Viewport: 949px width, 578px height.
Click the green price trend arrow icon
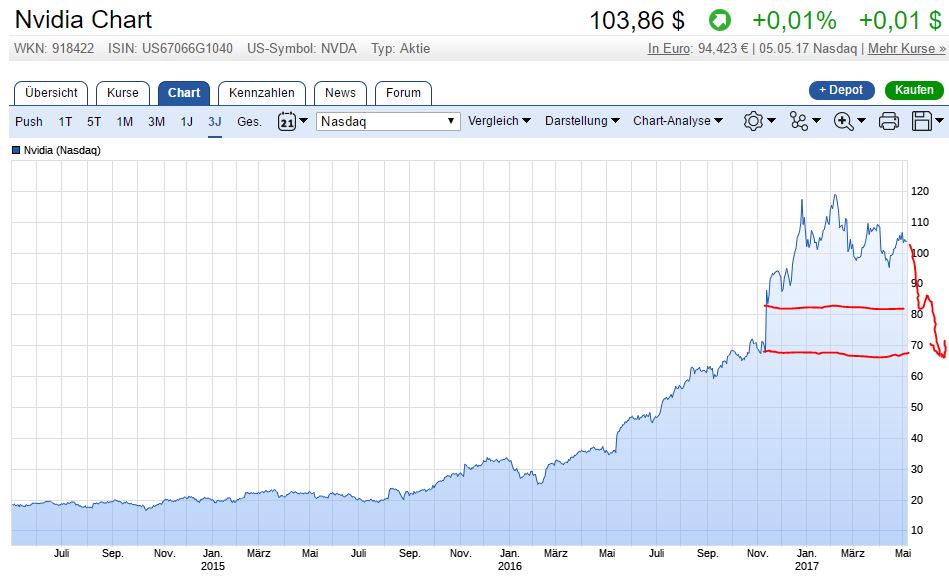[x=719, y=20]
